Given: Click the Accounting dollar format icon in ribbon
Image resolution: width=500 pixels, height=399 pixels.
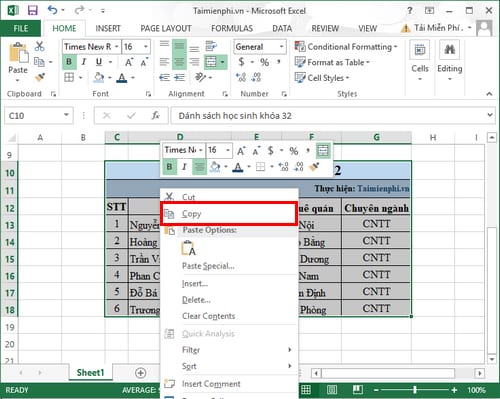Looking at the screenshot, I should [242, 62].
